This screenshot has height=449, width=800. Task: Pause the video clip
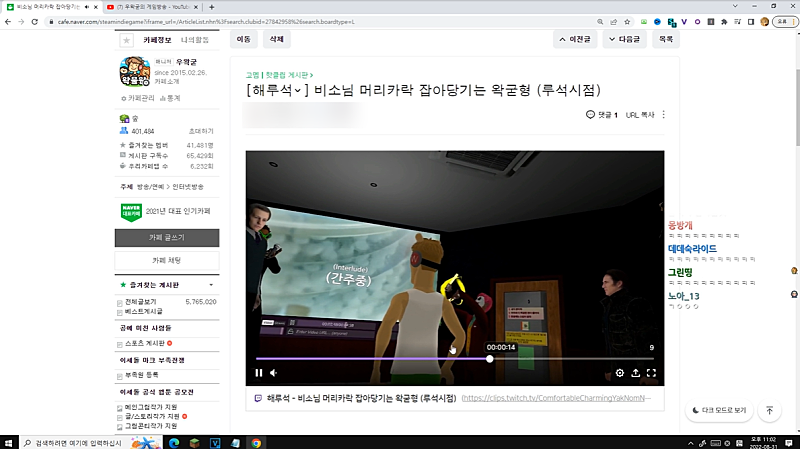[259, 373]
